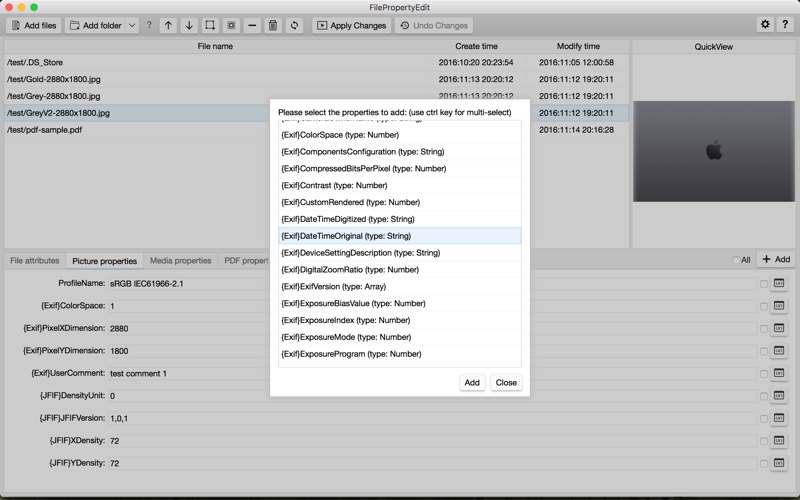Expand the Add folder dropdown arrow

pyautogui.click(x=132, y=26)
